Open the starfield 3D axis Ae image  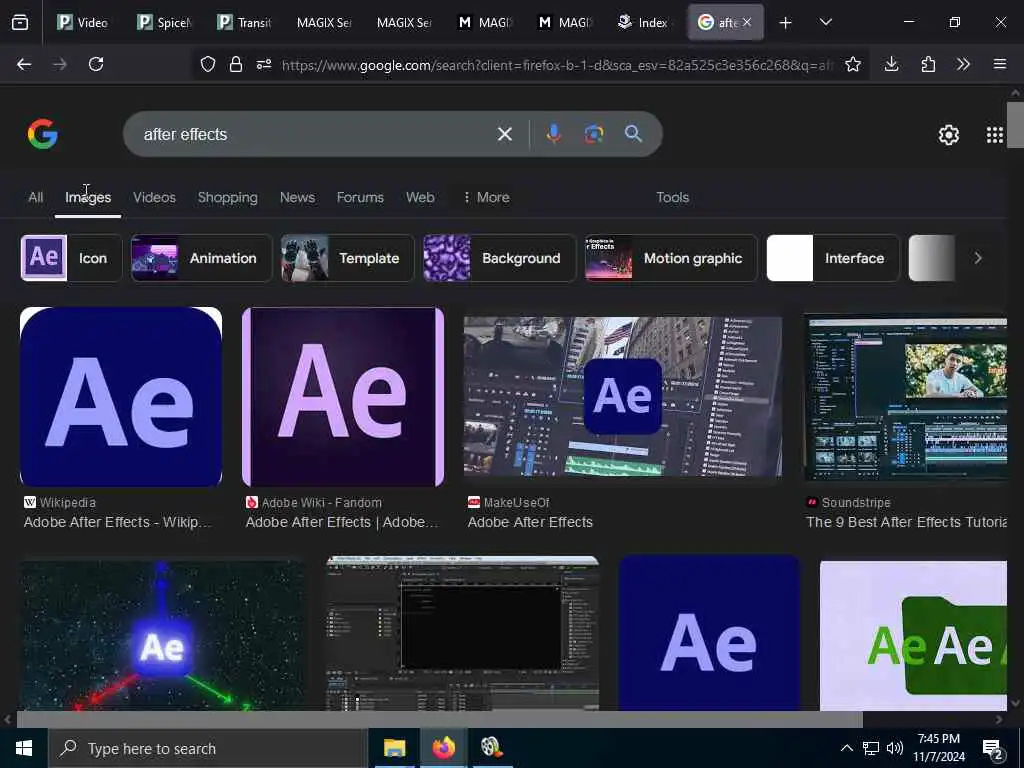162,635
